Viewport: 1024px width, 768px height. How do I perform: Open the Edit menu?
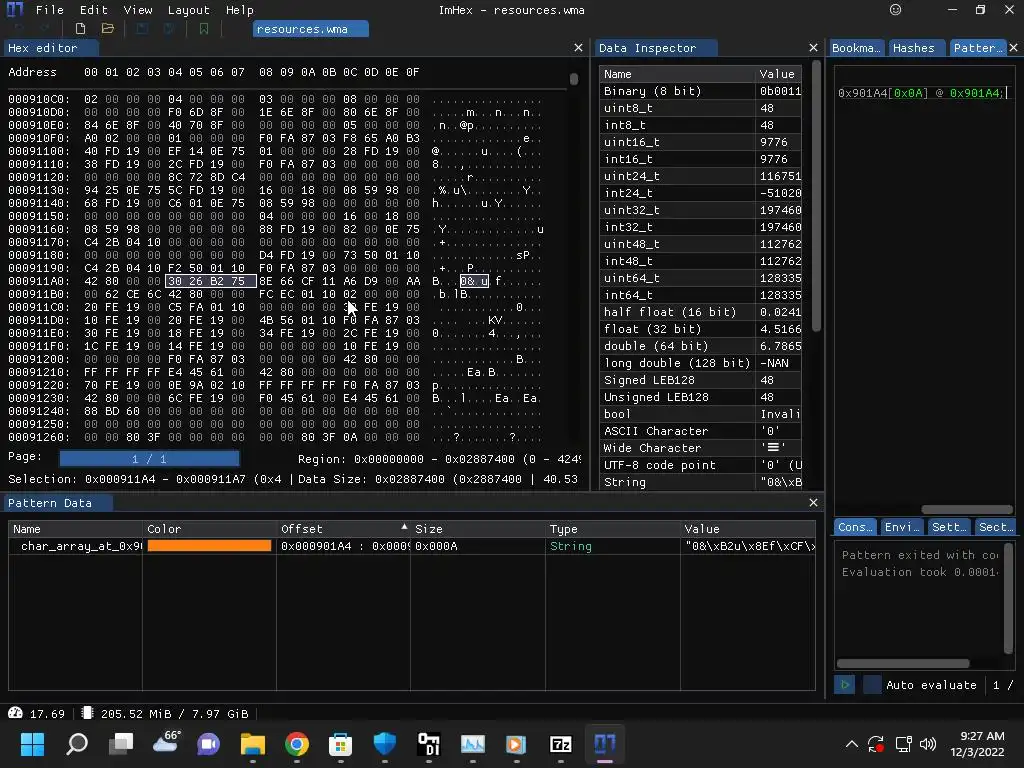[93, 10]
